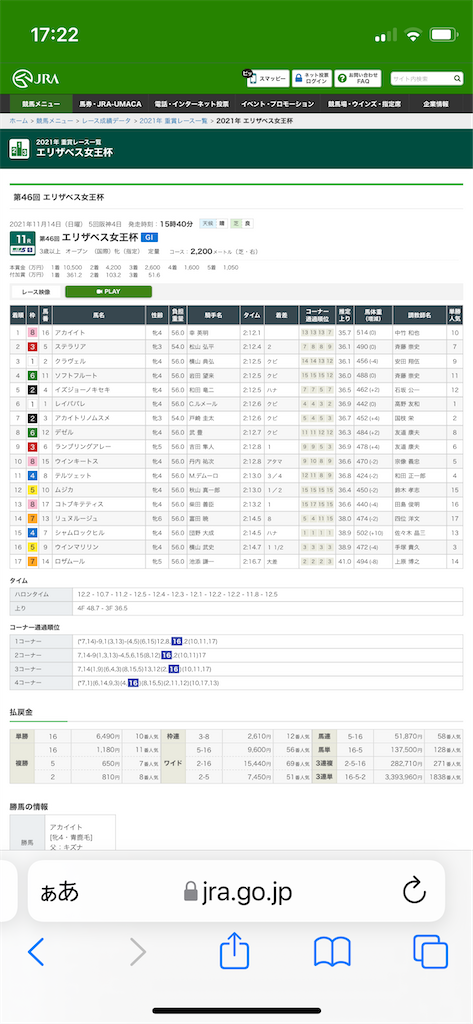Open horse クラヴェル in results table
The width and height of the screenshot is (473, 1024).
pyautogui.click(x=69, y=361)
